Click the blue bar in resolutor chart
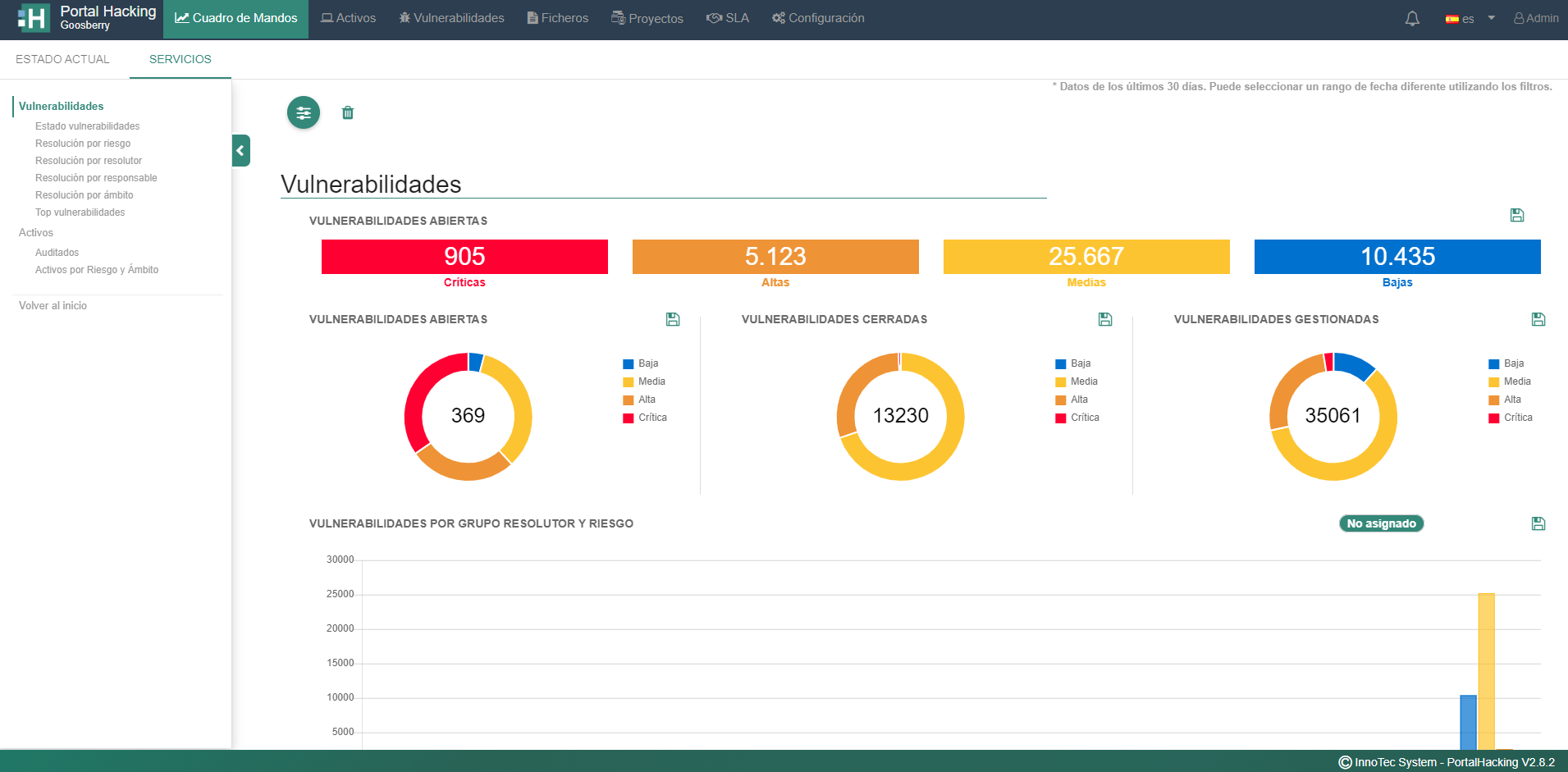 tap(1469, 722)
